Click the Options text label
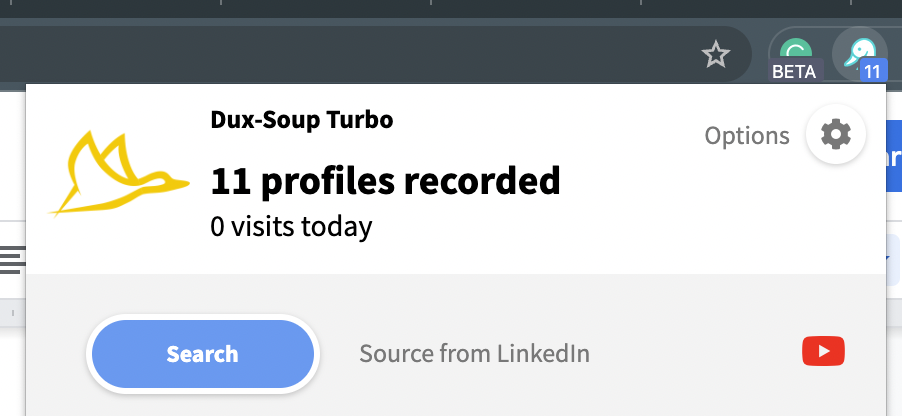The width and height of the screenshot is (902, 416). coord(747,136)
